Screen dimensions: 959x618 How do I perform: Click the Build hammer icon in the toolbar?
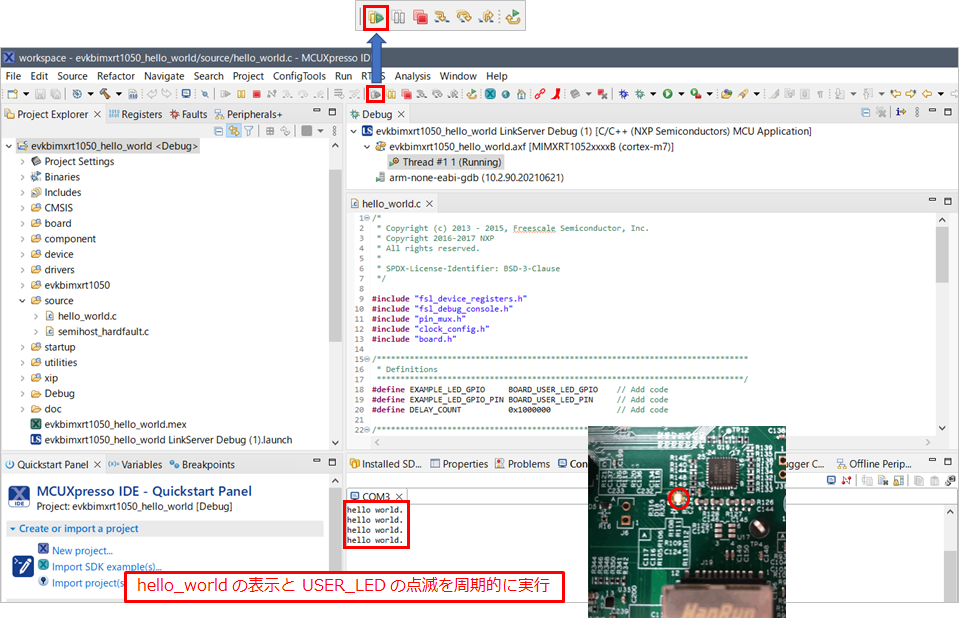[x=105, y=94]
